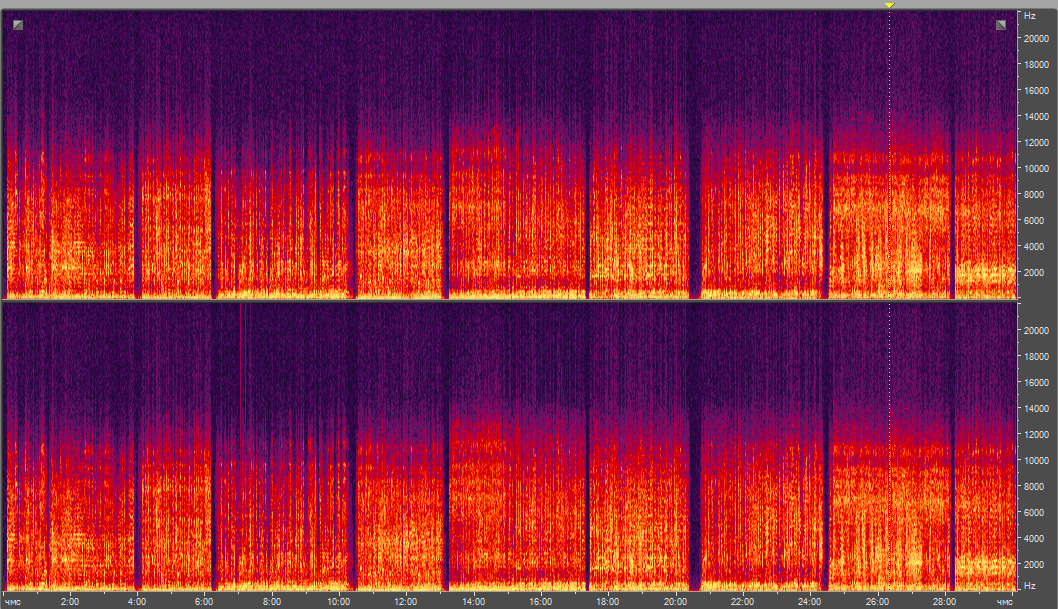Click the 20:00 mark on time ruler

(675, 602)
